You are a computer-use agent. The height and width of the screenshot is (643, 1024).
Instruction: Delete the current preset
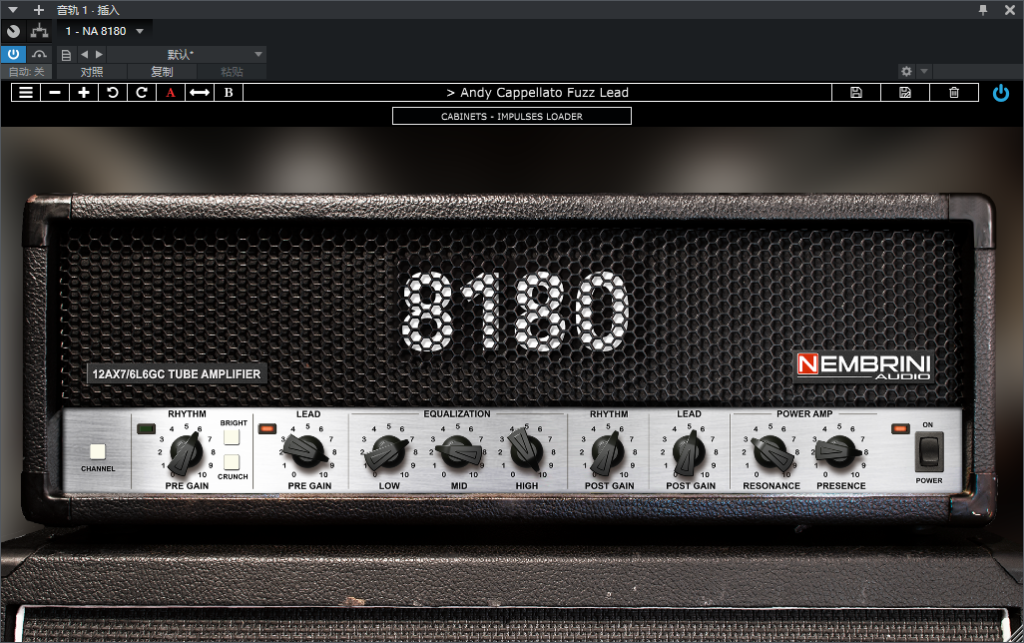(954, 93)
